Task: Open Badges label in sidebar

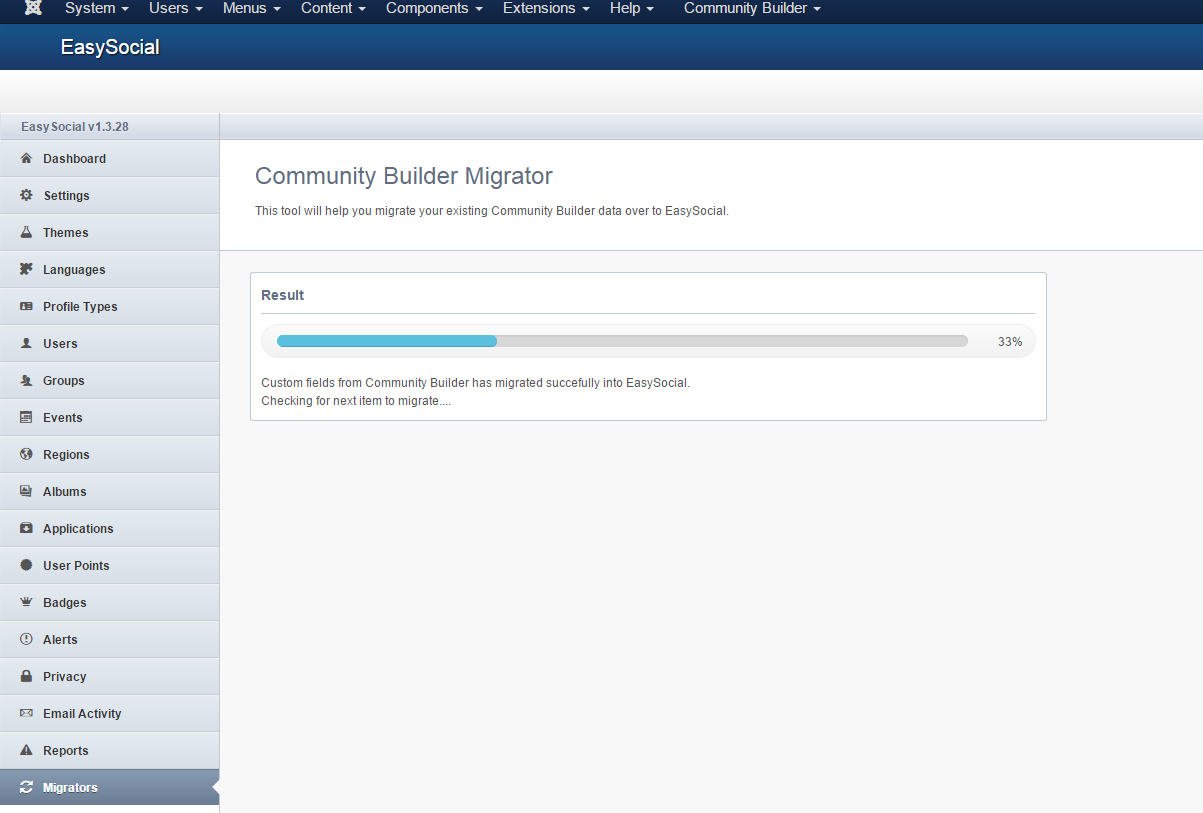Action: point(65,603)
